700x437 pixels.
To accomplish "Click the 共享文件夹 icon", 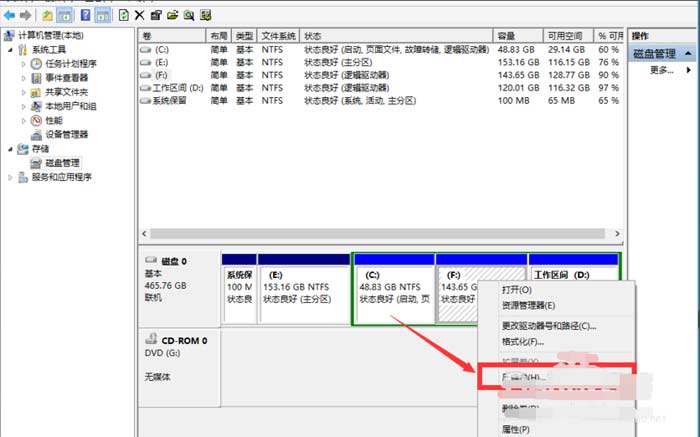I will (x=36, y=92).
